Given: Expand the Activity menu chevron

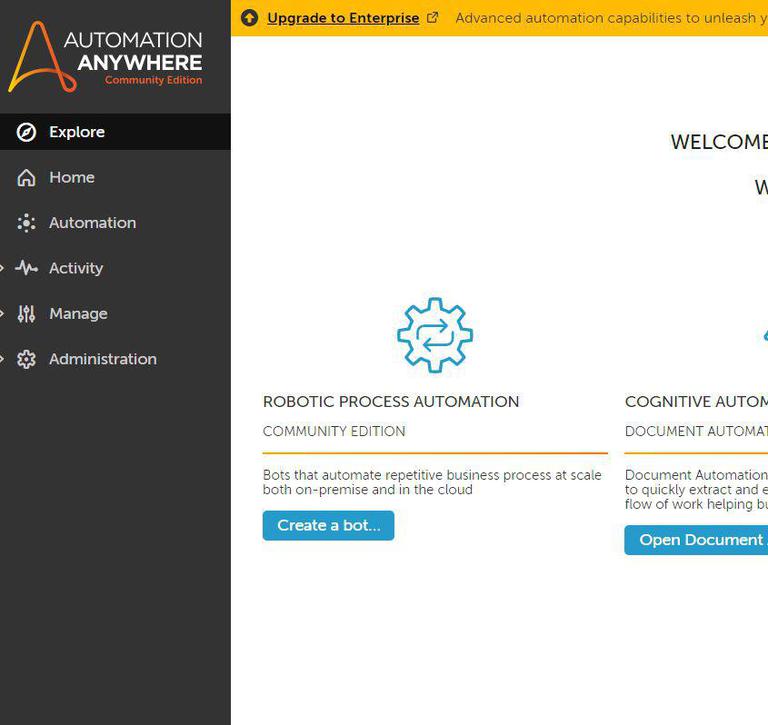Looking at the screenshot, I should click(x=2, y=268).
